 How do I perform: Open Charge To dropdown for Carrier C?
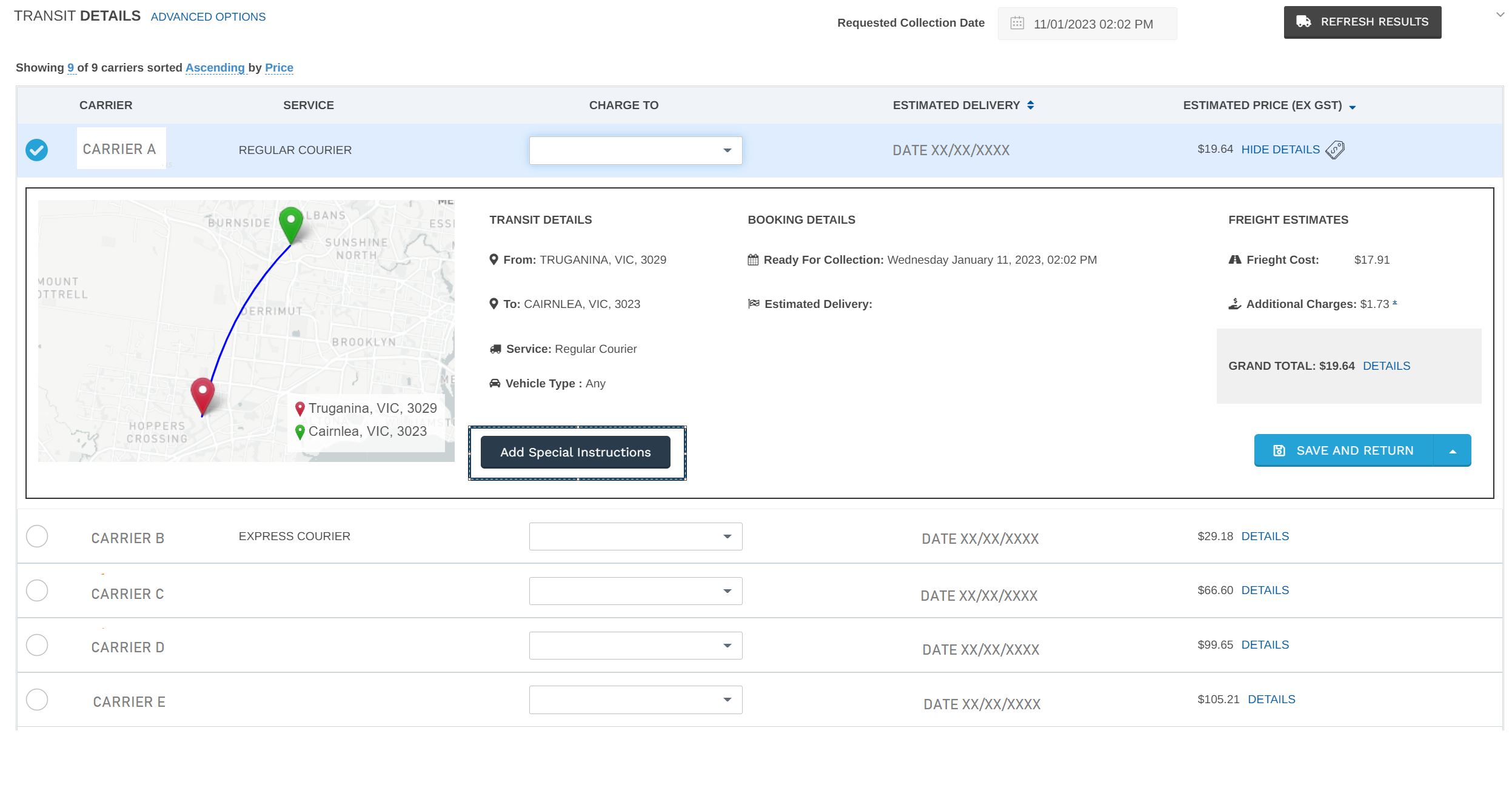click(x=635, y=591)
